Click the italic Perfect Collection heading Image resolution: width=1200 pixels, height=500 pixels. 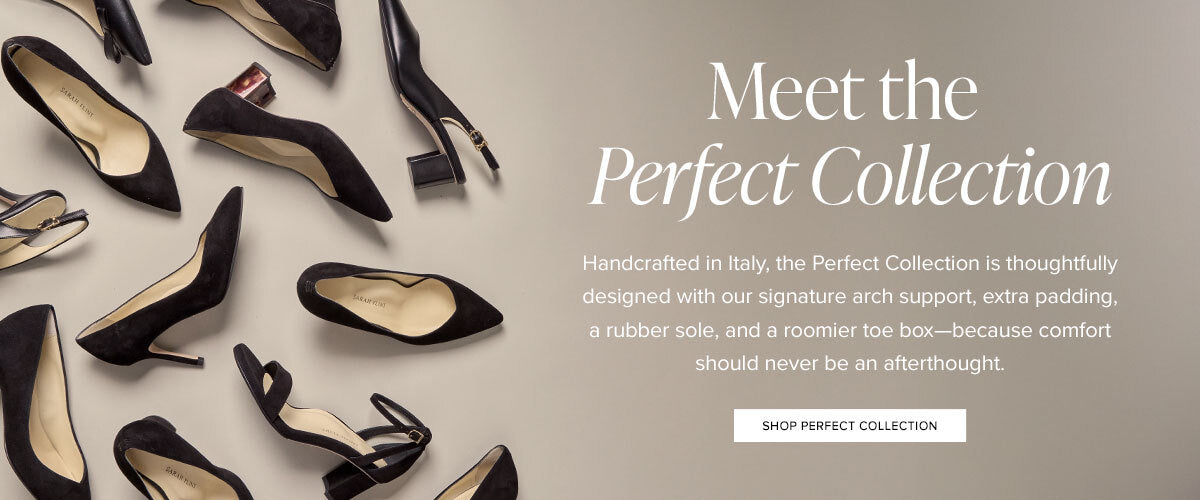[x=851, y=180]
